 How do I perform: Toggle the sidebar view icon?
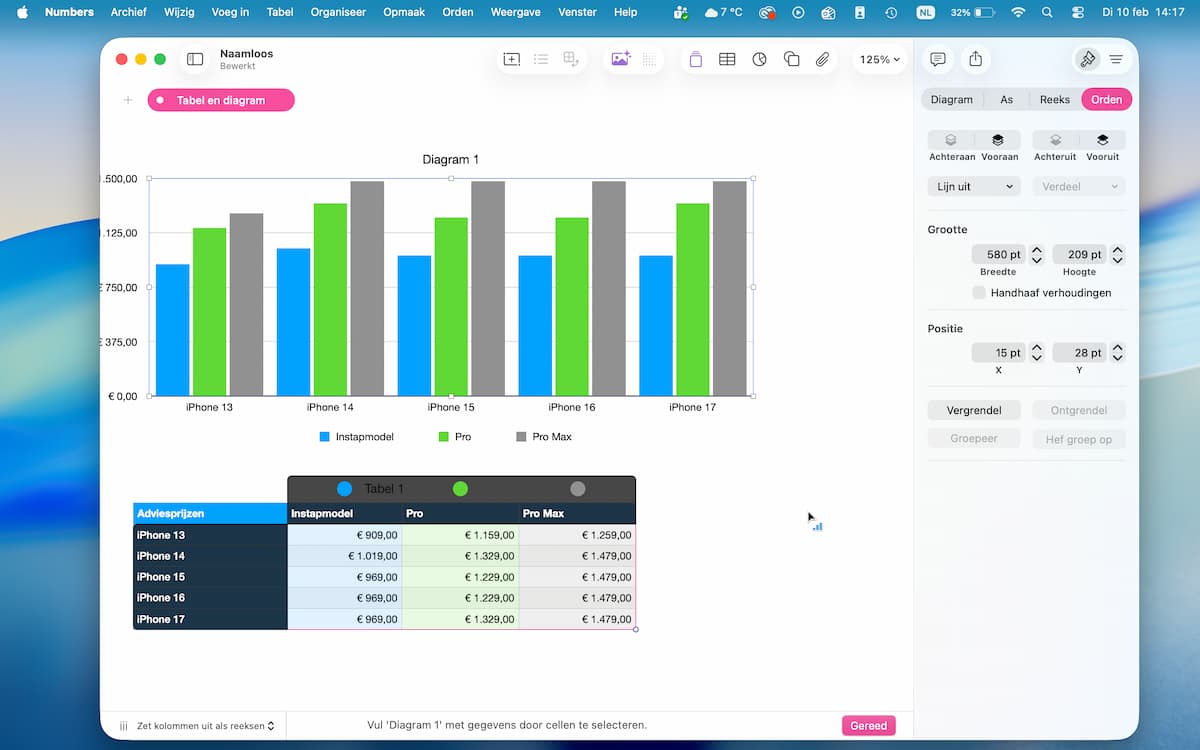point(195,60)
